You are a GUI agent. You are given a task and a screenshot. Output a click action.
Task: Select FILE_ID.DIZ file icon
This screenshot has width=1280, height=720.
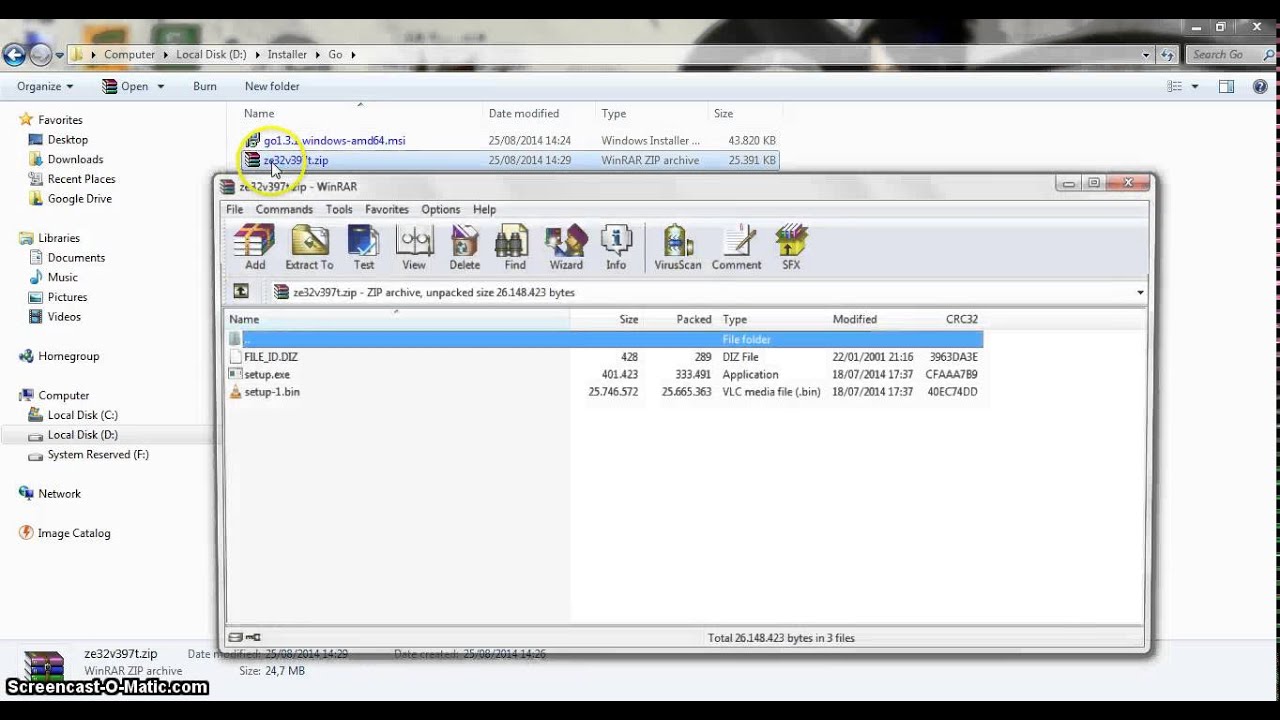pos(235,356)
